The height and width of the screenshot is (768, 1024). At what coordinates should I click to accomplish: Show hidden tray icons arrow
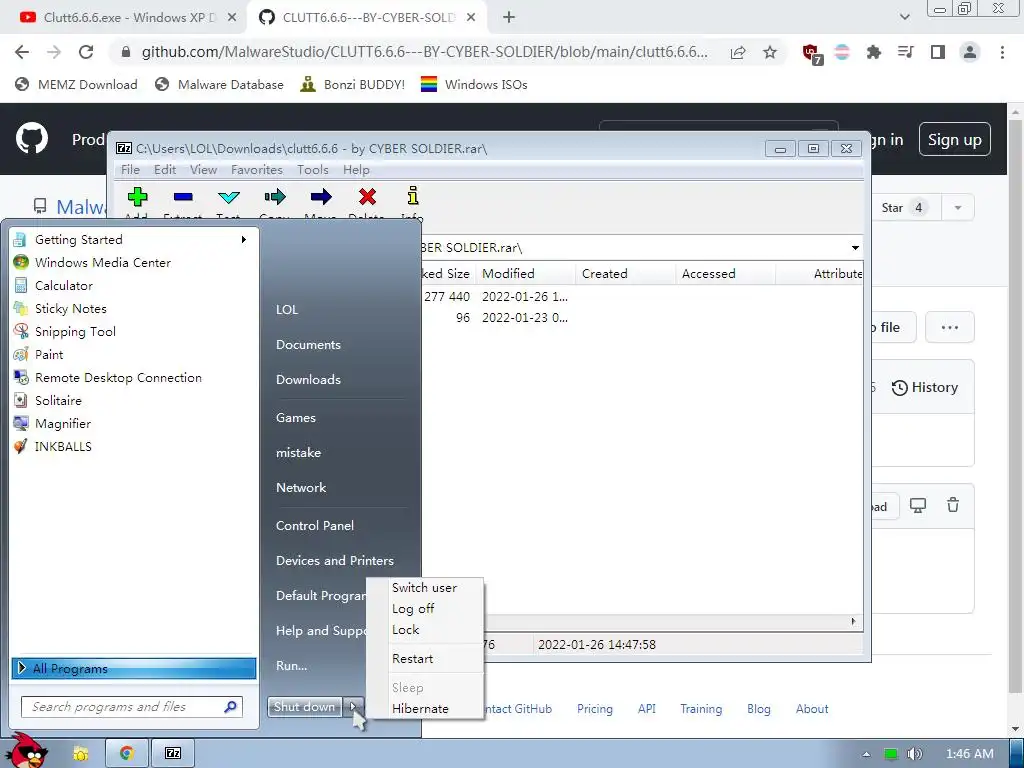867,754
